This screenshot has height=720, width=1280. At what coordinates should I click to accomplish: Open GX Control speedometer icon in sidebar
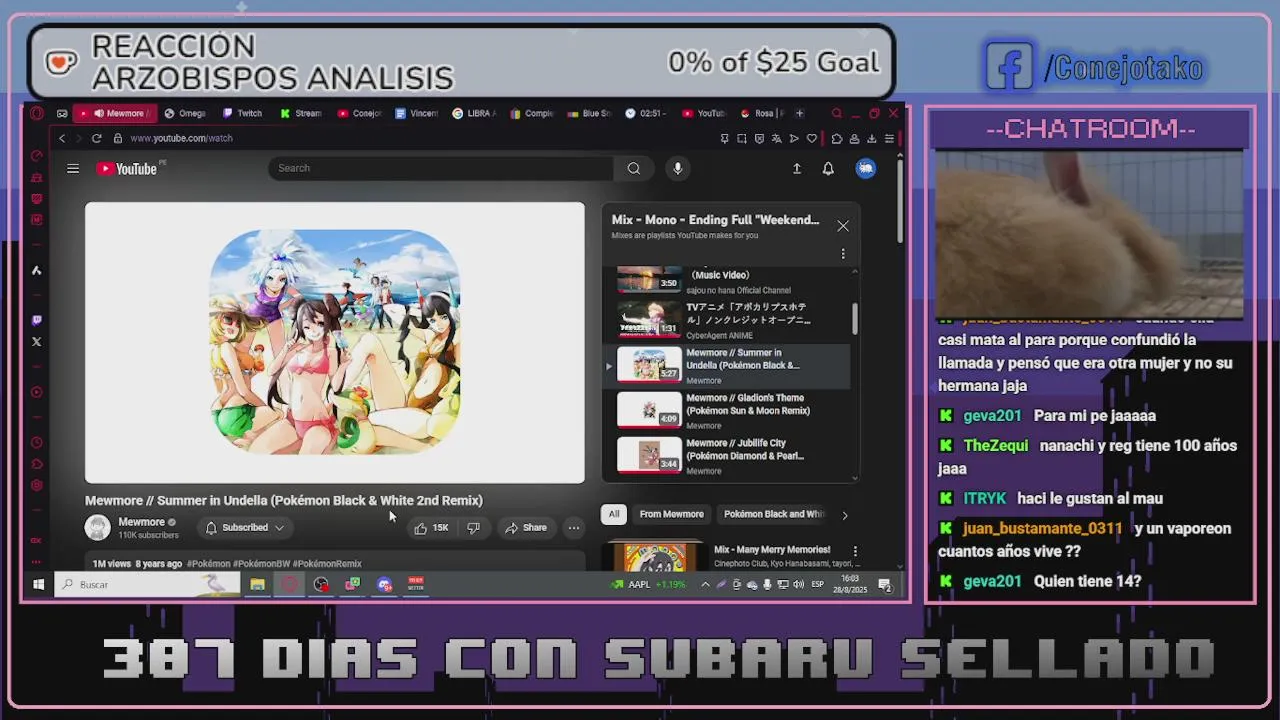pyautogui.click(x=37, y=155)
